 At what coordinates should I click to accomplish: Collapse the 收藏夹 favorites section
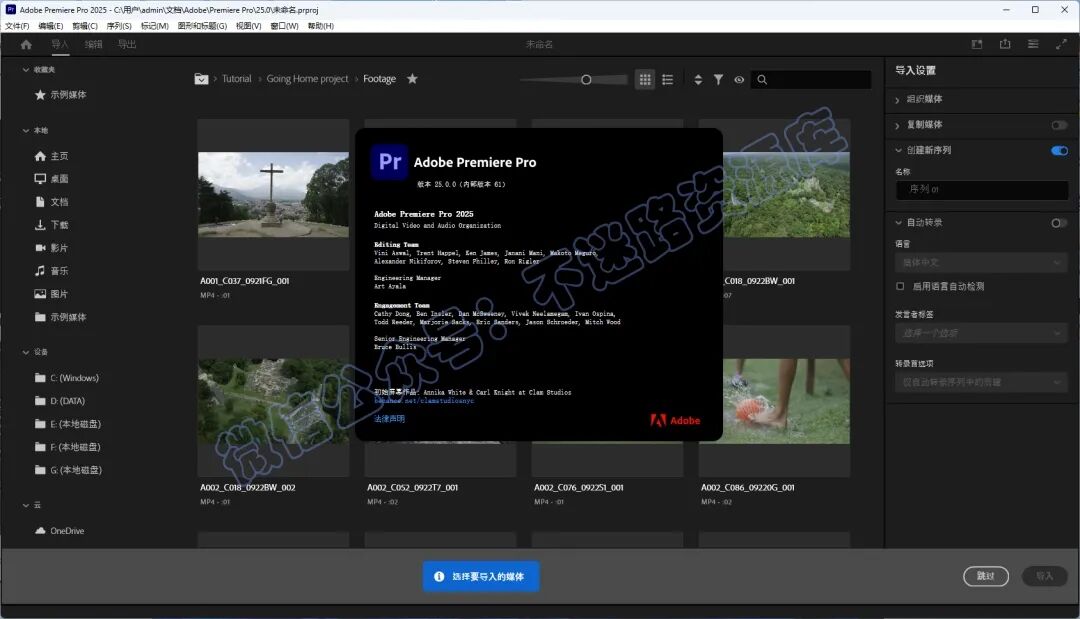(x=26, y=70)
